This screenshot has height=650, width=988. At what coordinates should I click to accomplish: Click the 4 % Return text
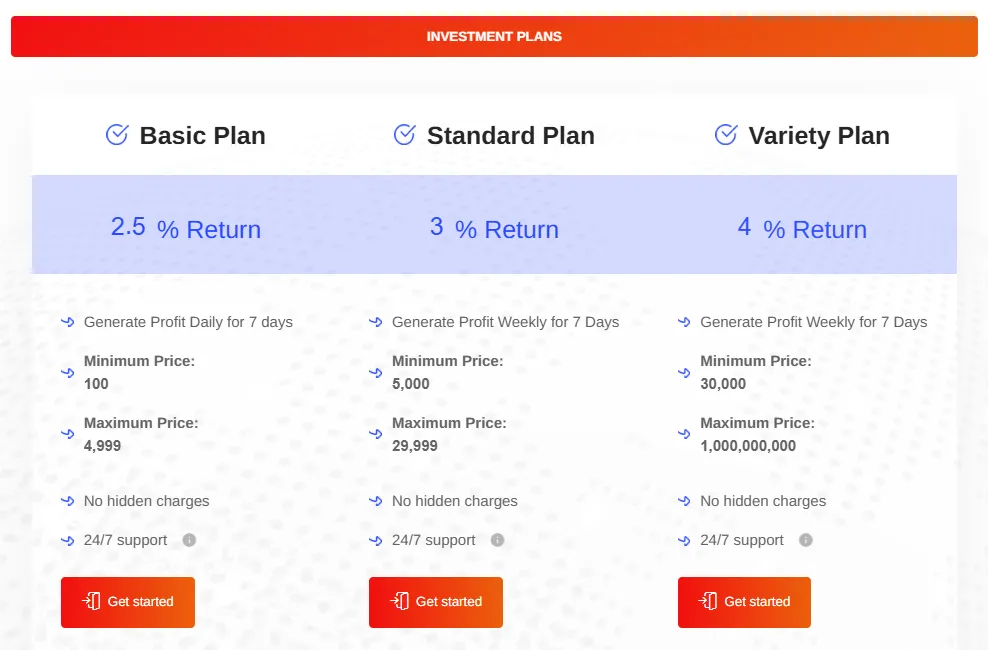(x=802, y=228)
